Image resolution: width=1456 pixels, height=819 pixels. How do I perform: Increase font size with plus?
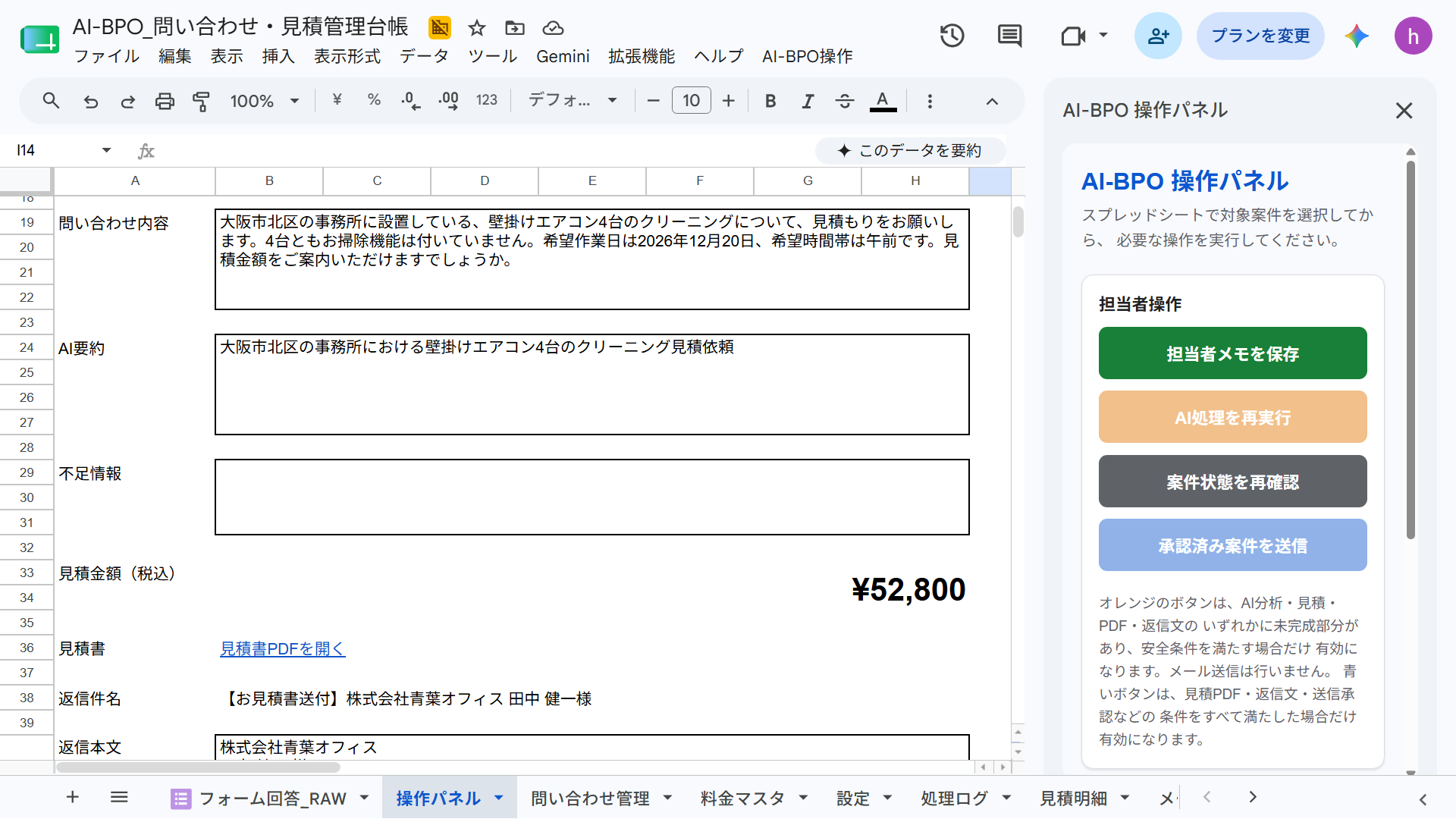click(x=729, y=101)
